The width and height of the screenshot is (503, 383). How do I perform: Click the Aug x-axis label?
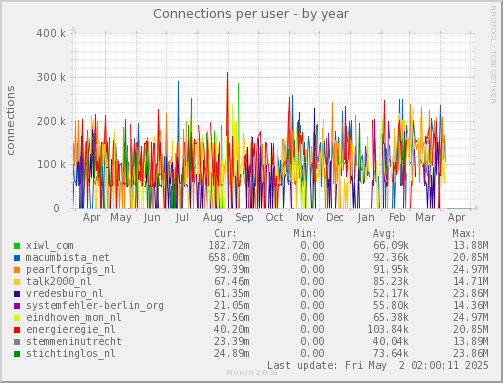tap(213, 218)
